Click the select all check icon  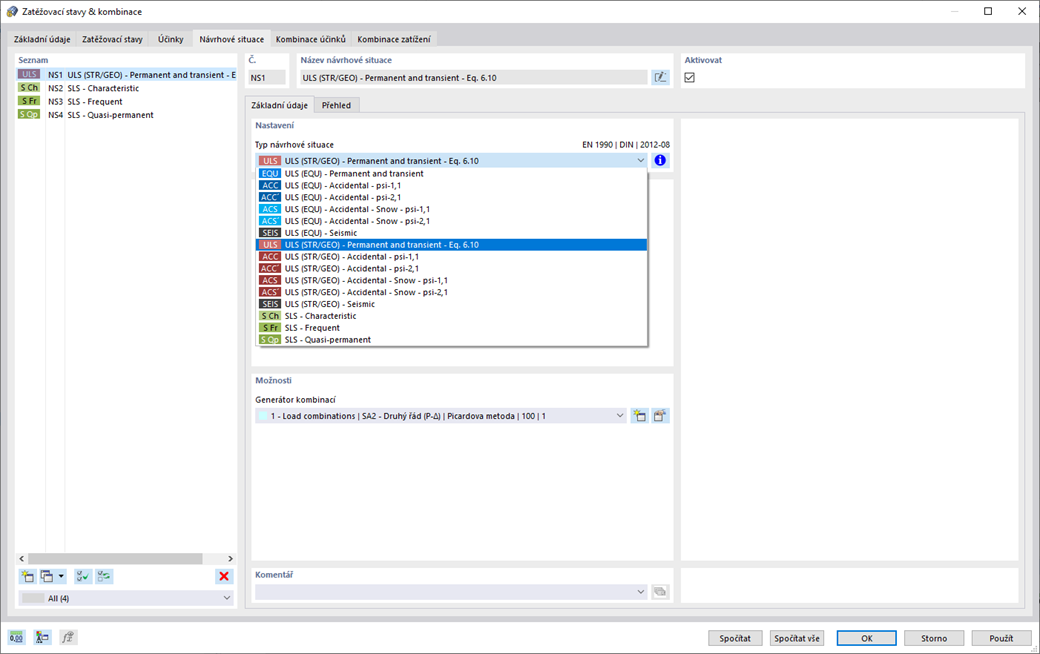[x=83, y=576]
